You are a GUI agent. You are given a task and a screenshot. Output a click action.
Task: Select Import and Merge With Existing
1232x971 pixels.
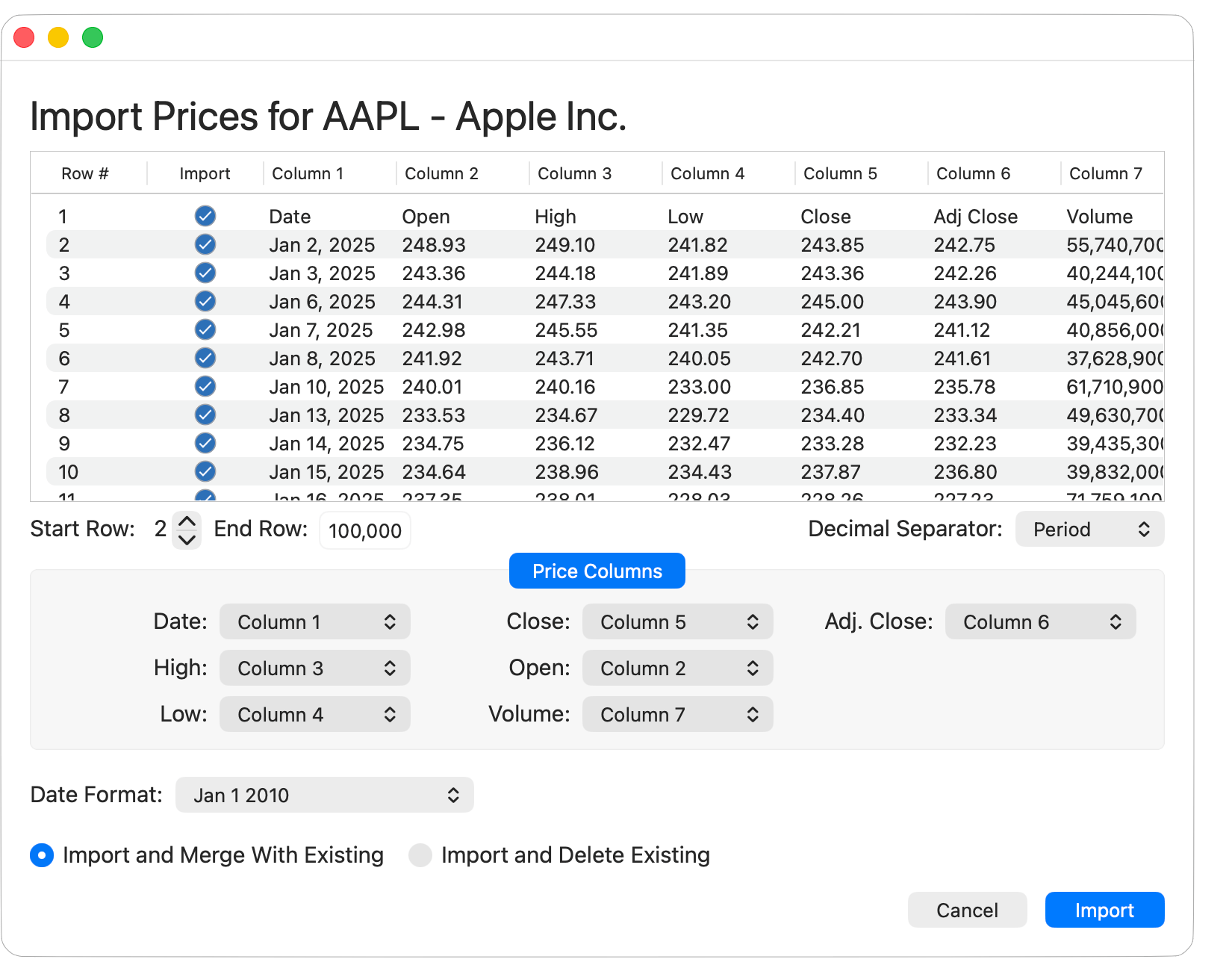42,855
